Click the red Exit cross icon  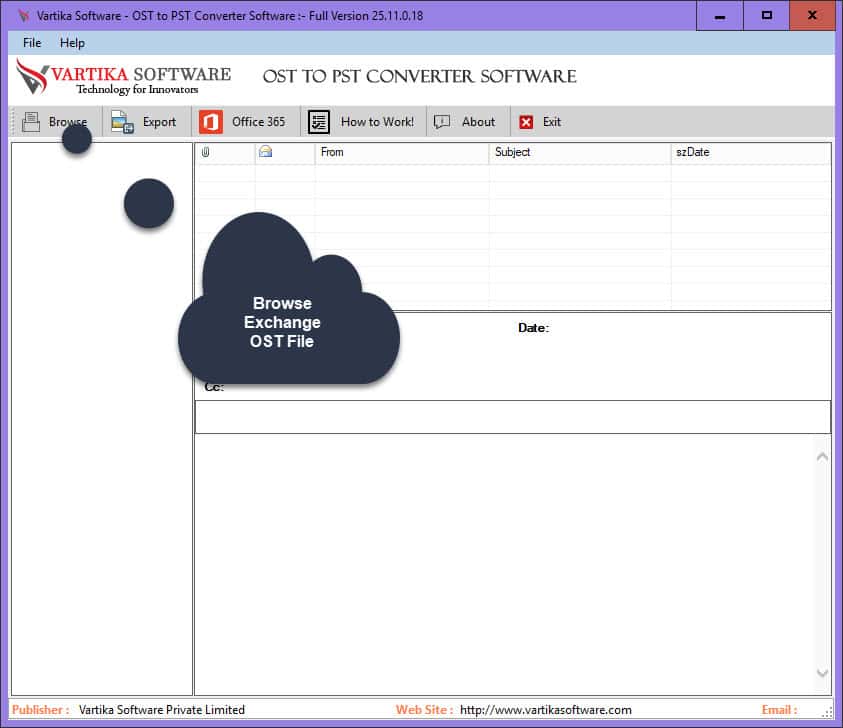point(526,122)
